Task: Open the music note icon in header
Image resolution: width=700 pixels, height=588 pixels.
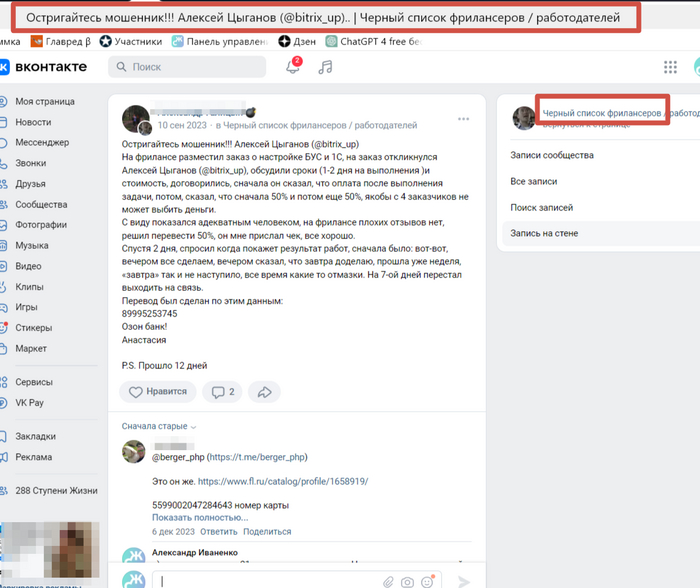Action: [325, 67]
